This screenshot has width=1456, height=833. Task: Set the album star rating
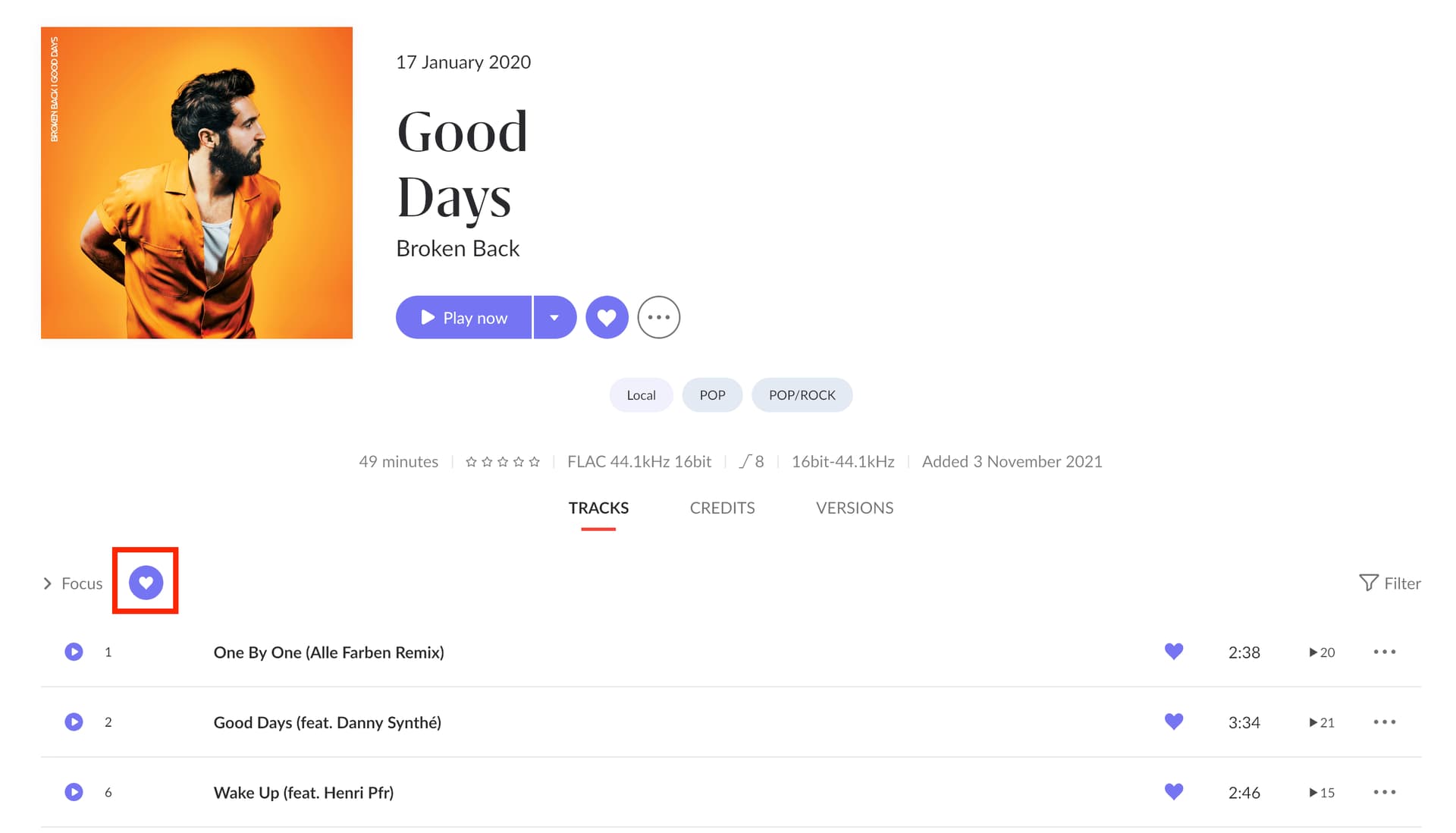(502, 461)
